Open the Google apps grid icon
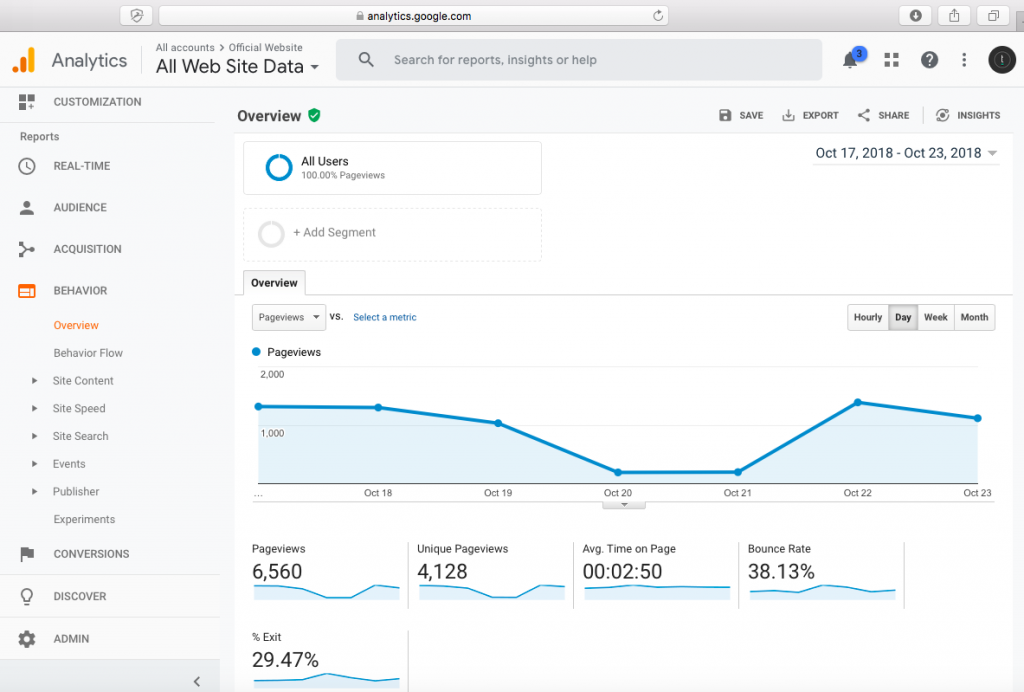 (891, 60)
